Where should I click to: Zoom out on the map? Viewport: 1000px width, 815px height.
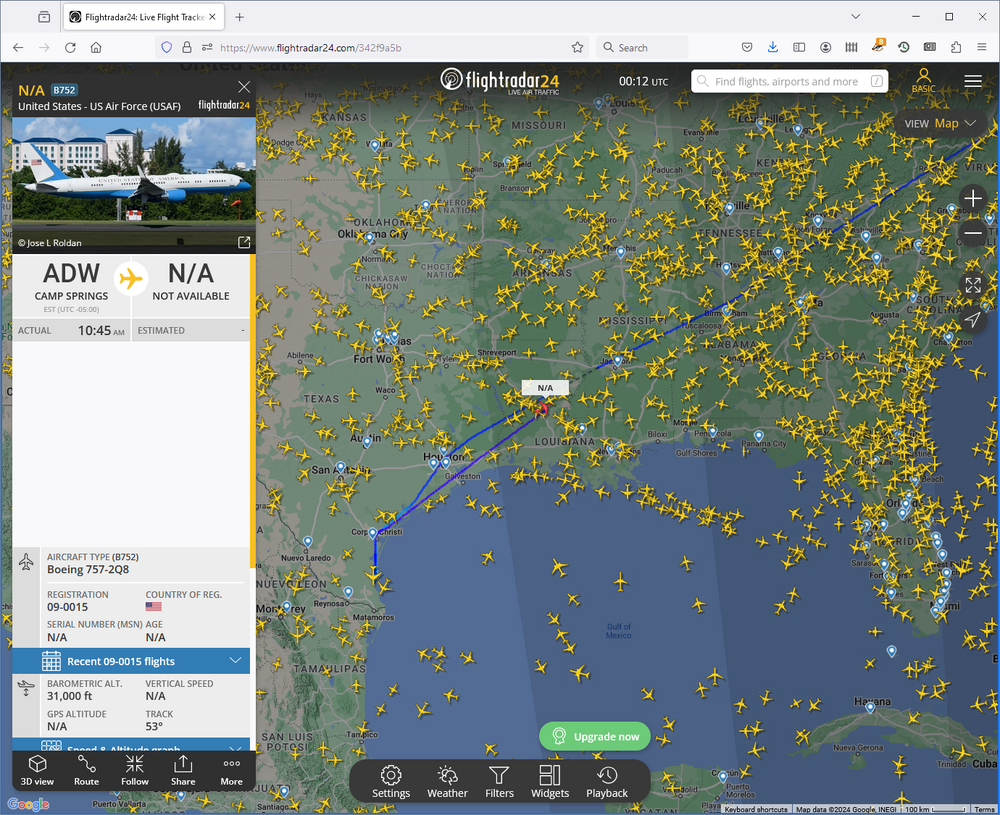(972, 234)
